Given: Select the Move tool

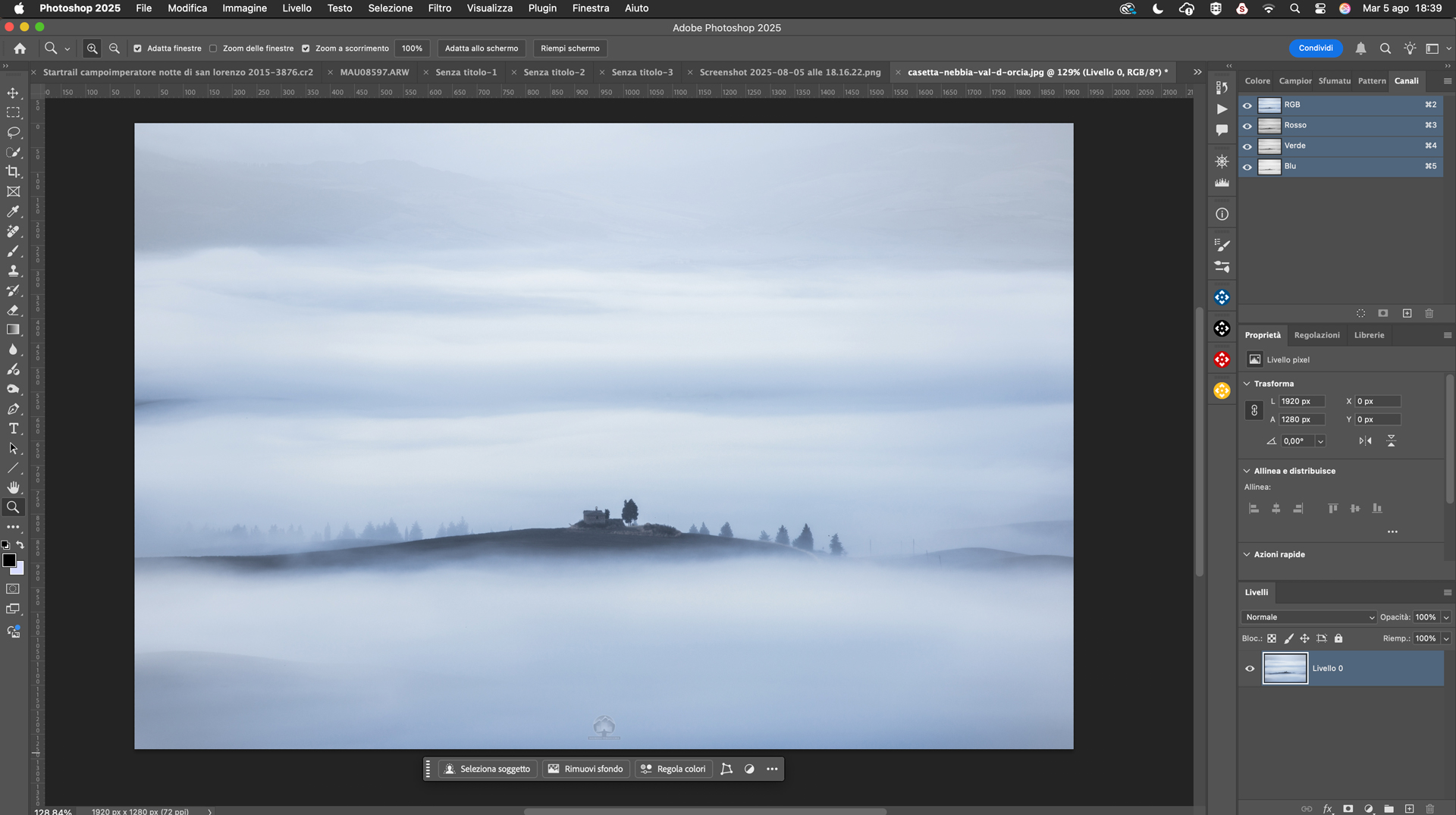Looking at the screenshot, I should pos(14,93).
